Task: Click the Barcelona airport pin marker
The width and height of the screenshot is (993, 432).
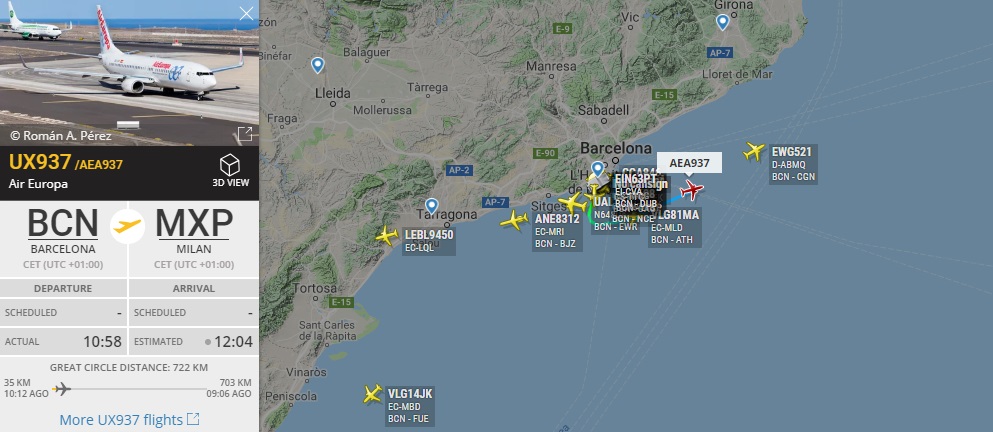Action: 597,168
